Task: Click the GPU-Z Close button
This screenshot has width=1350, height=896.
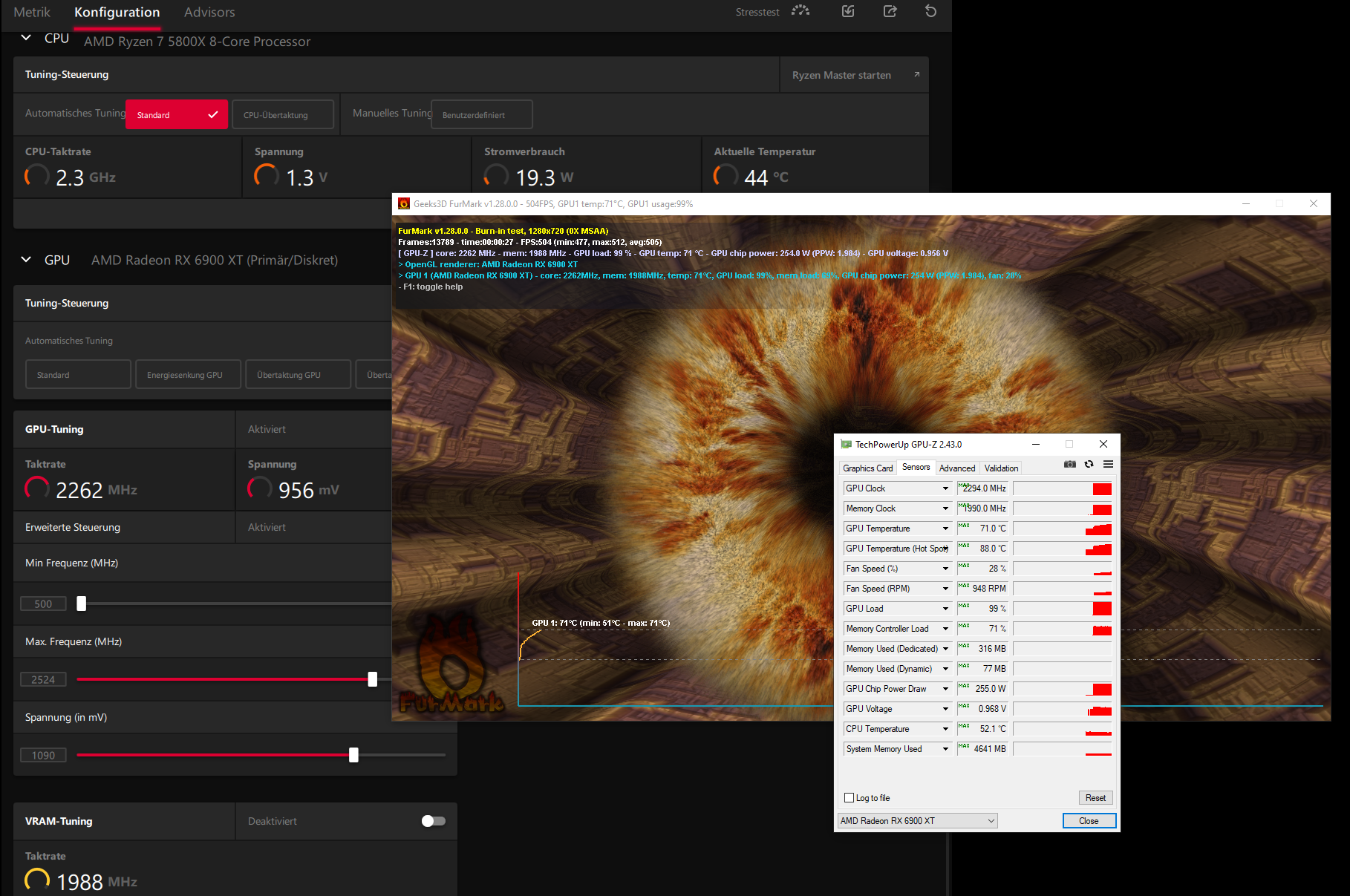Action: pos(1089,821)
